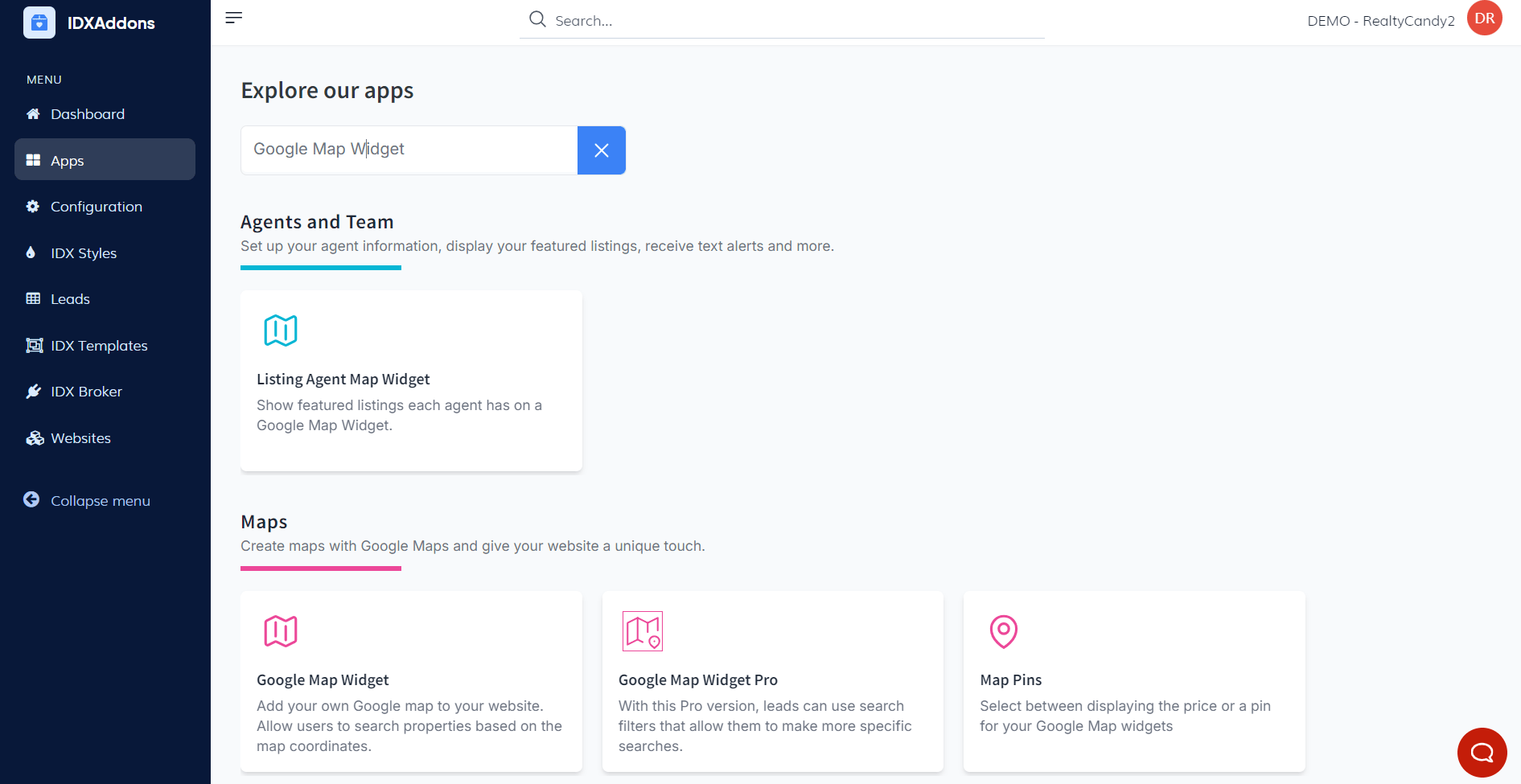The width and height of the screenshot is (1521, 784).
Task: Click the Map Pins location icon
Action: pos(1003,631)
